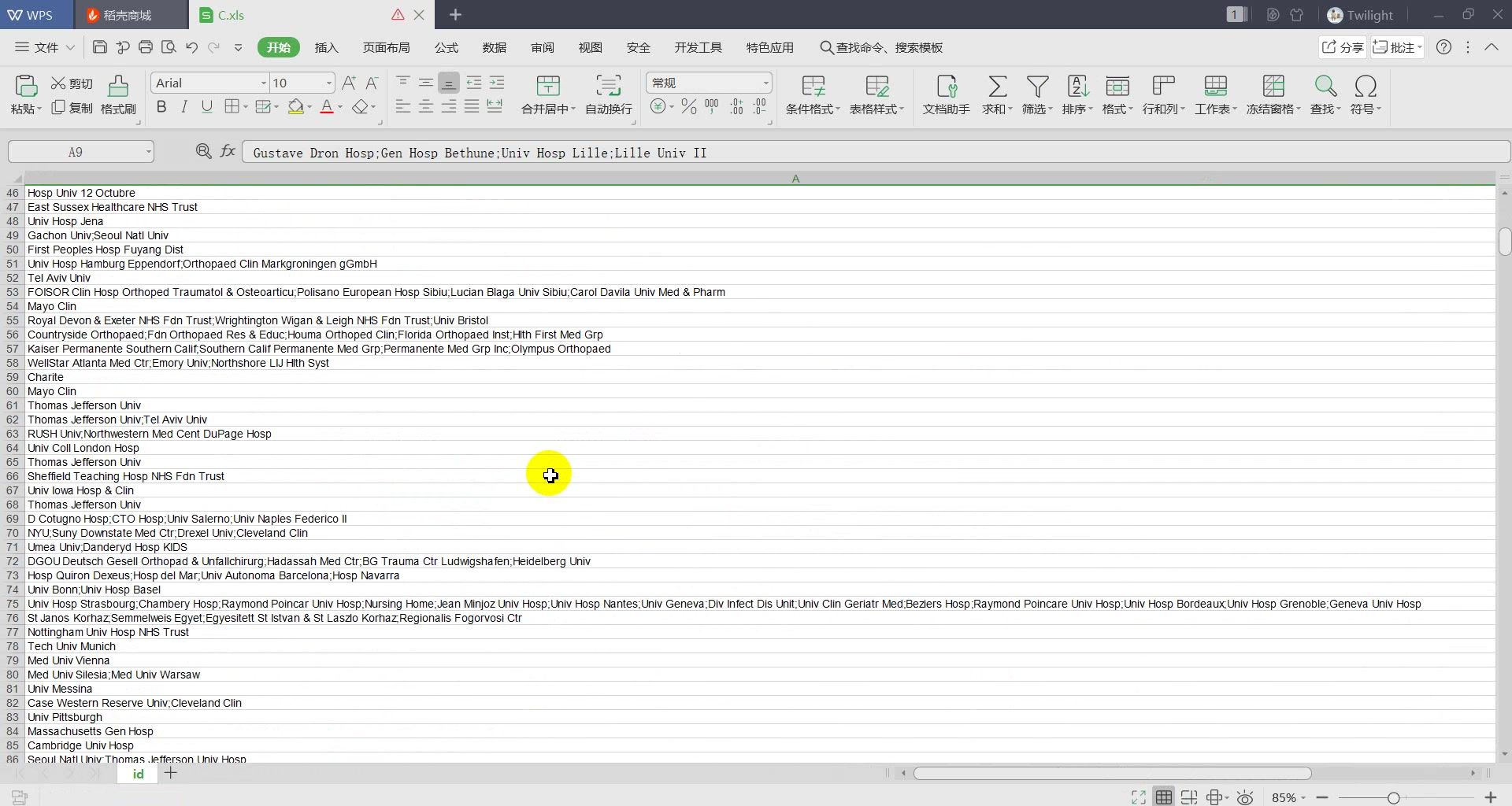
Task: Apply top vertical alignment
Action: (402, 82)
